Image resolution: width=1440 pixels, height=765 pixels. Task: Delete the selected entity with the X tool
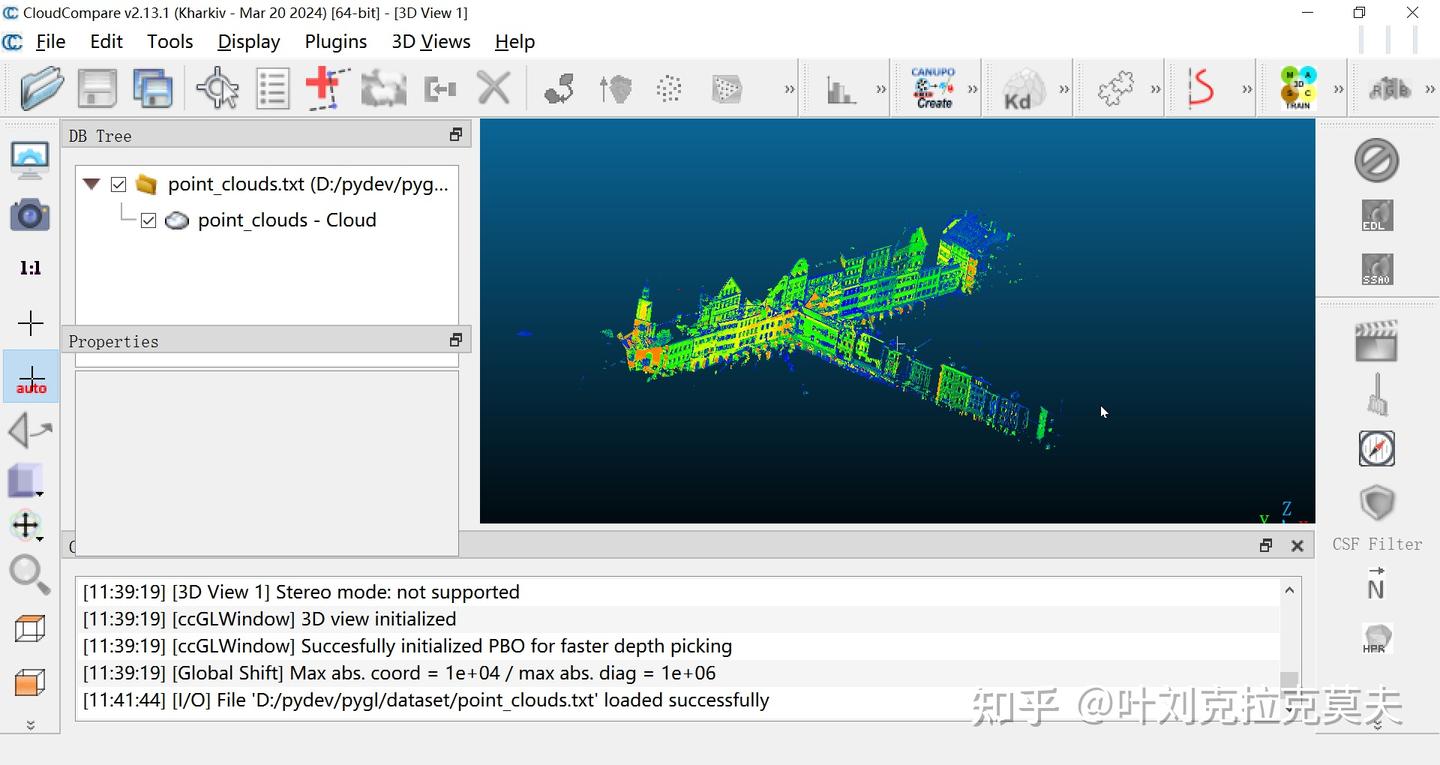tap(493, 87)
